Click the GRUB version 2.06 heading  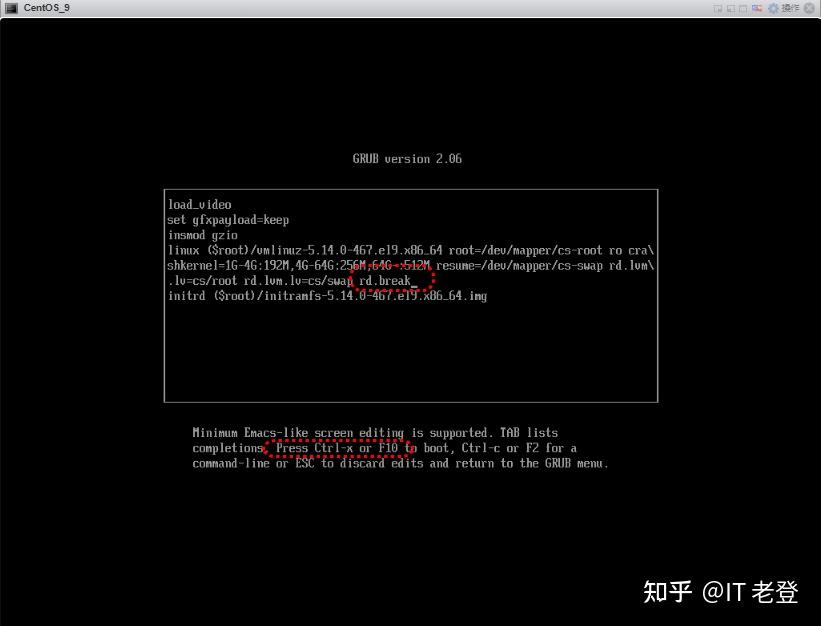[x=407, y=159]
